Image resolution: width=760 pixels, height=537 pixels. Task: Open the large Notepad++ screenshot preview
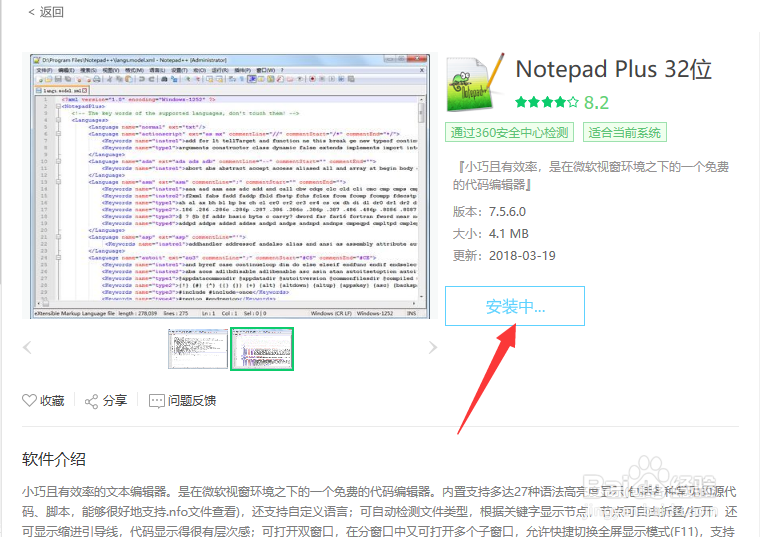point(230,186)
